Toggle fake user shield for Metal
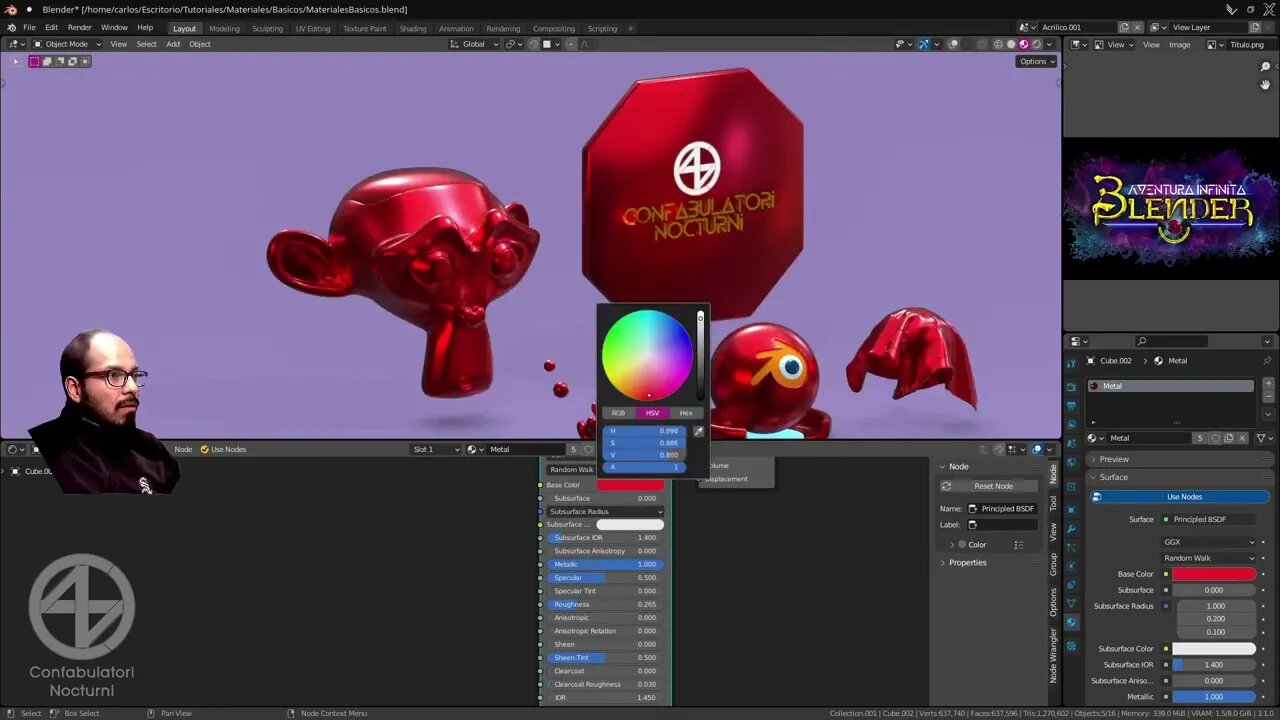 pos(1216,438)
